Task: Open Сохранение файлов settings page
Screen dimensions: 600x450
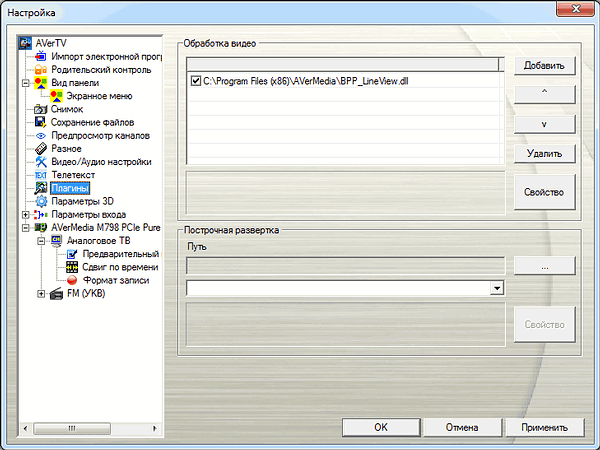Action: pos(93,122)
